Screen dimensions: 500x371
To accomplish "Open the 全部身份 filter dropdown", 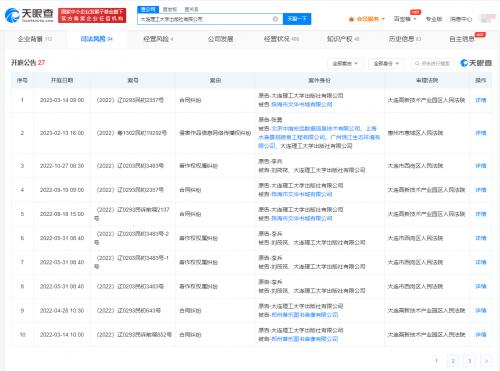I will pos(386,63).
